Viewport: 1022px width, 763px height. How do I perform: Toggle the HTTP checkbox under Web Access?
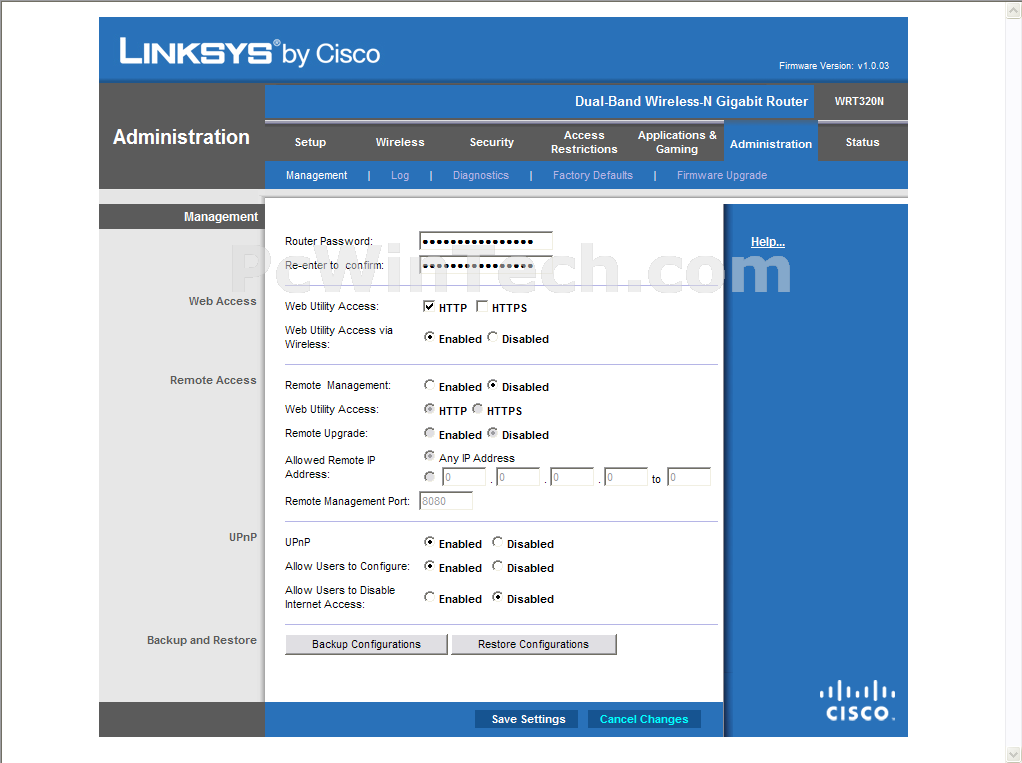click(429, 306)
